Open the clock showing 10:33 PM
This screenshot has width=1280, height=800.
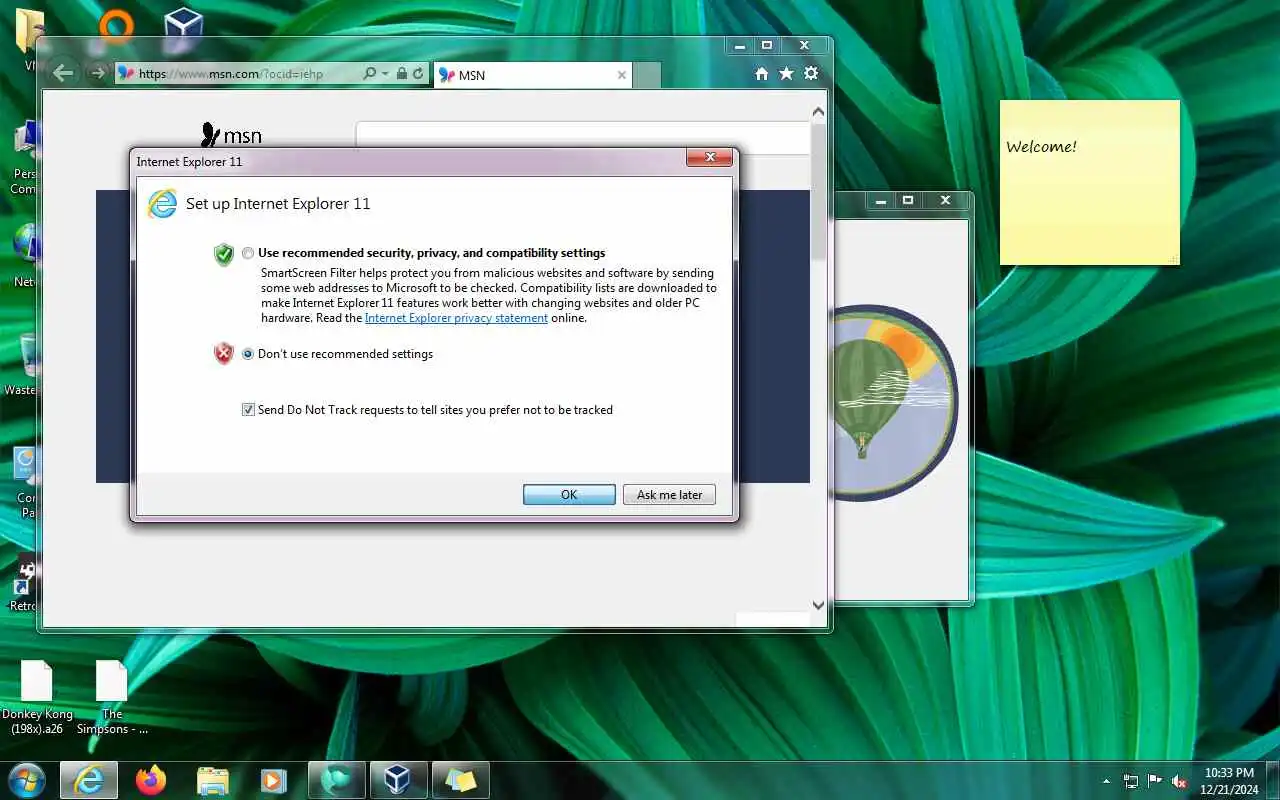(1230, 781)
